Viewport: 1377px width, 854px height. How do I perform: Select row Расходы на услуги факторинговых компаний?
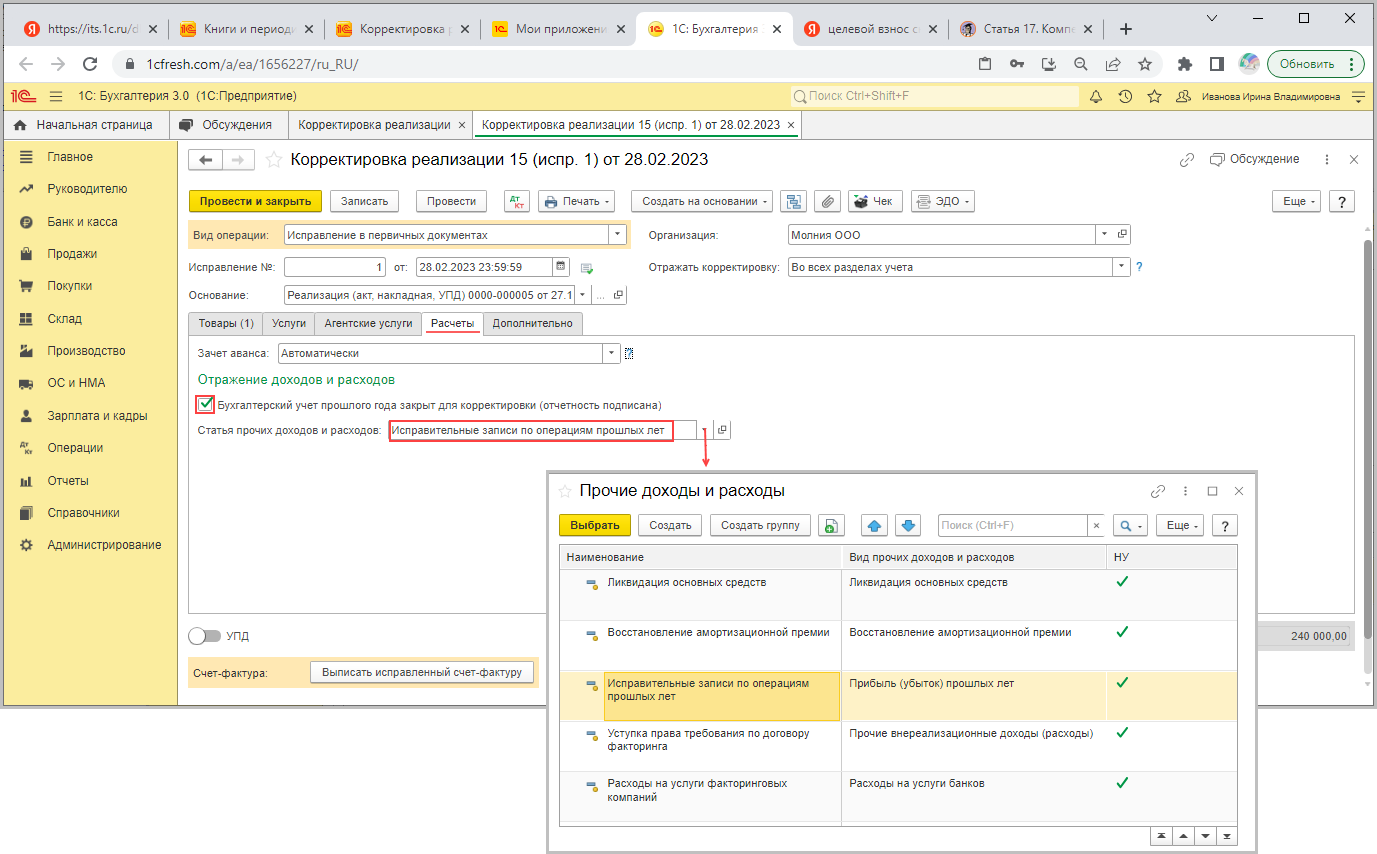899,796
